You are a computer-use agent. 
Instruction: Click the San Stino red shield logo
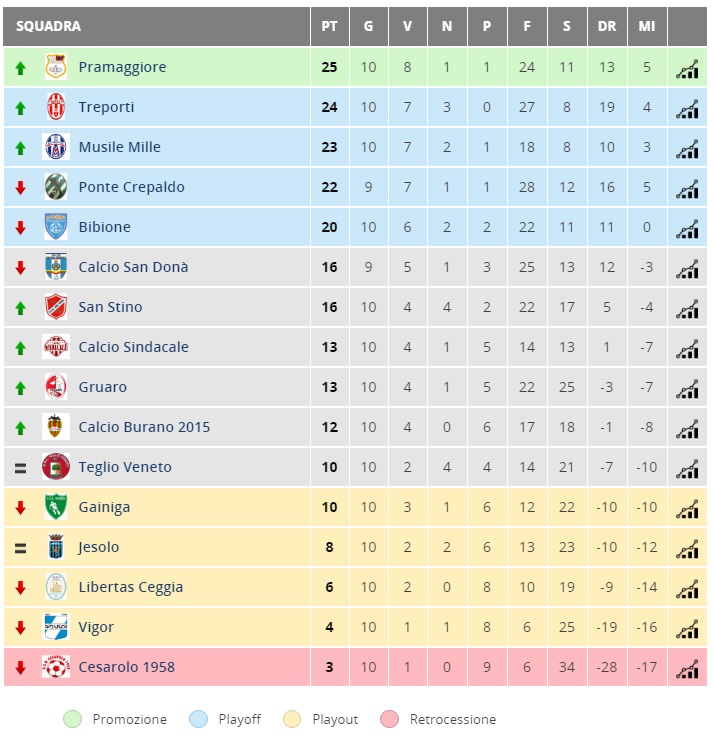tap(56, 307)
